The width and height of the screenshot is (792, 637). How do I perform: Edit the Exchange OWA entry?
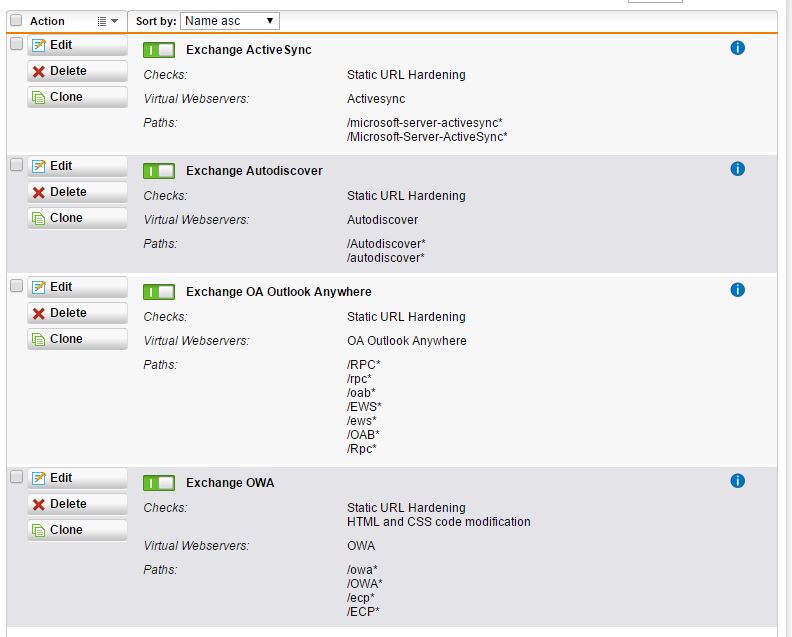[x=77, y=478]
